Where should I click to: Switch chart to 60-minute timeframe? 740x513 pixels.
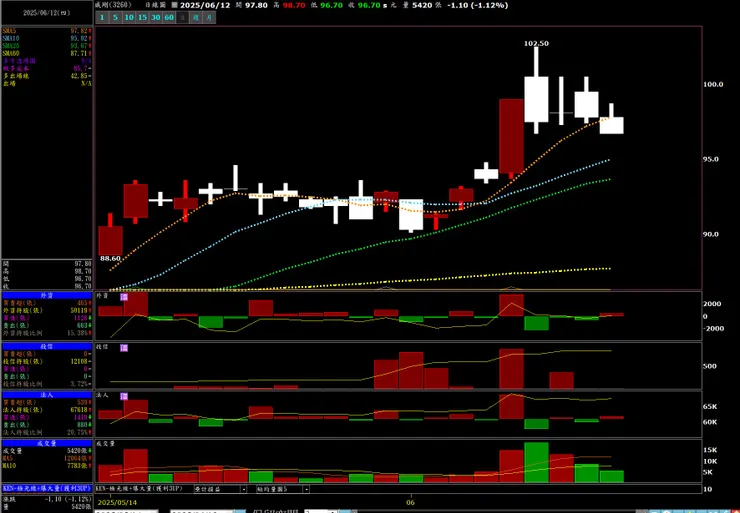tap(169, 17)
